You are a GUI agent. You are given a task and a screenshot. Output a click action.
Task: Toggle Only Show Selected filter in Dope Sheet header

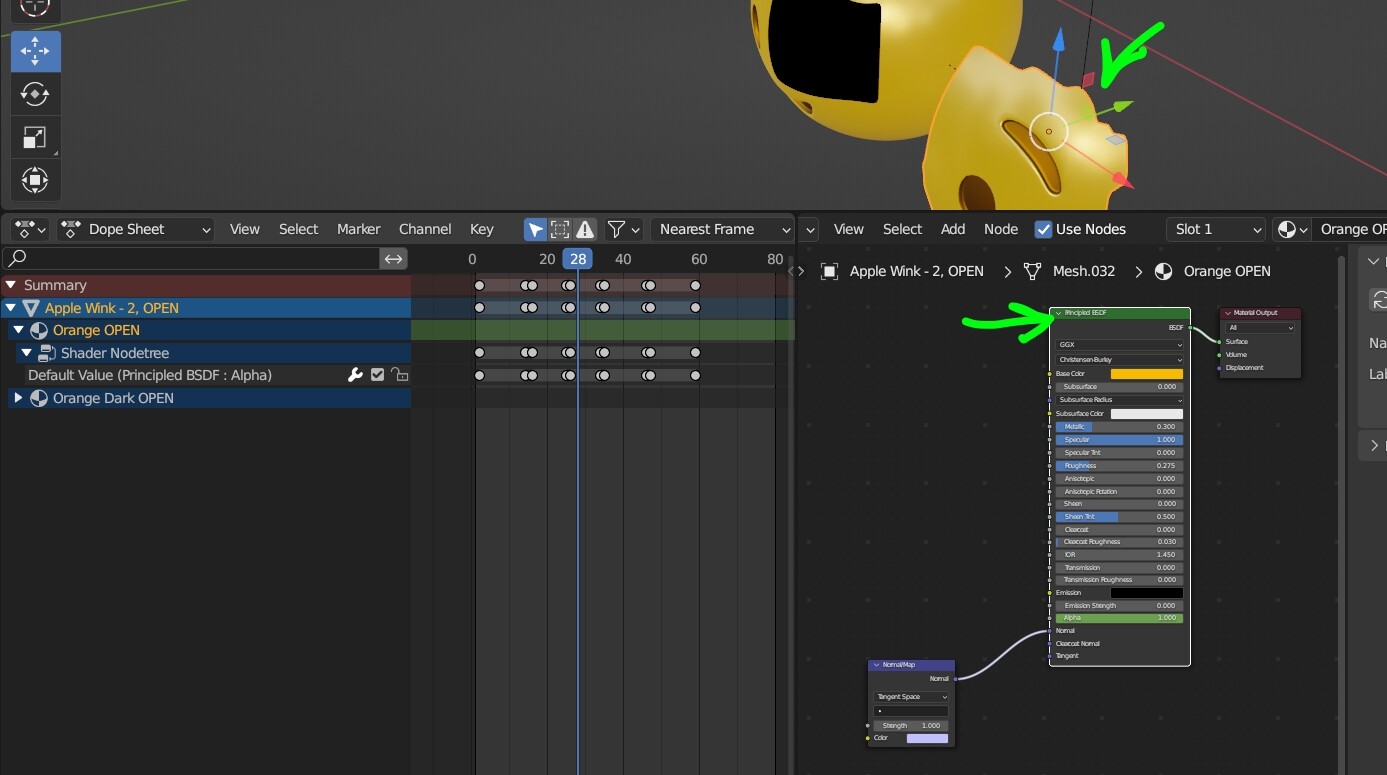point(535,229)
